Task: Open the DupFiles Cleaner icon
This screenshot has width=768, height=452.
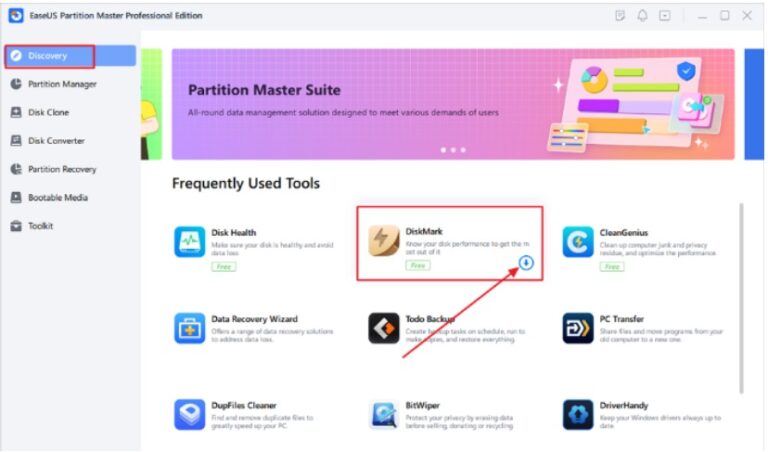Action: coord(190,414)
